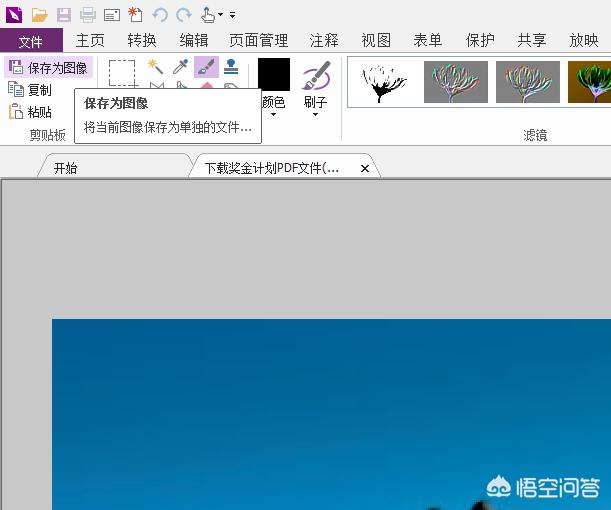Switch to the 共享 ribbon tab
The height and width of the screenshot is (510, 611).
click(532, 41)
